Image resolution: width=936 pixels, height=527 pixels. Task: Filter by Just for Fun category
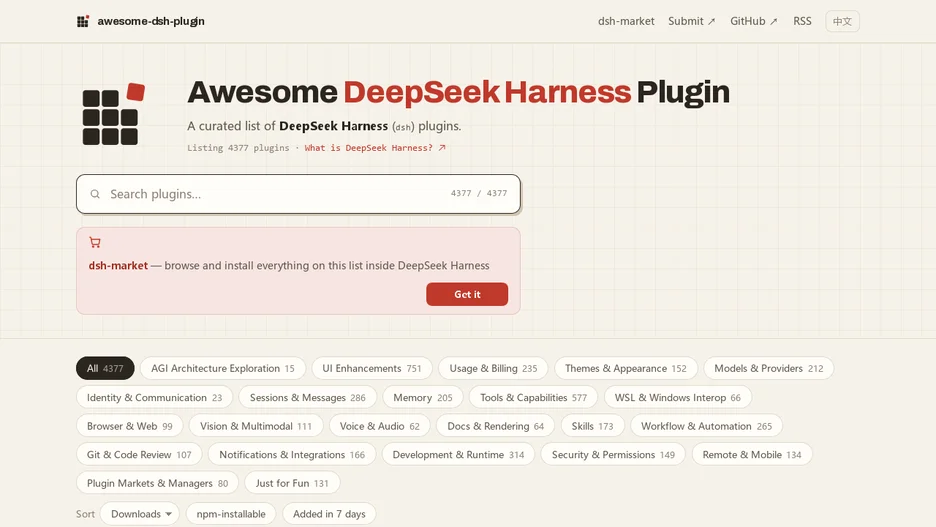[292, 483]
